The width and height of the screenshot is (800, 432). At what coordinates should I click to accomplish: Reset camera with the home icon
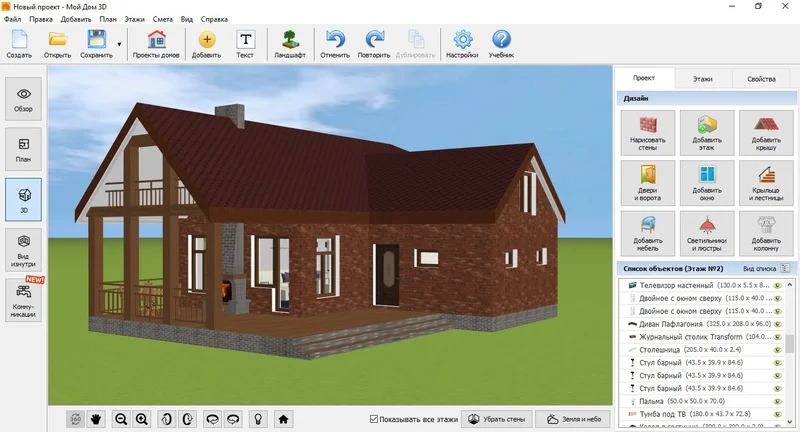[x=283, y=419]
